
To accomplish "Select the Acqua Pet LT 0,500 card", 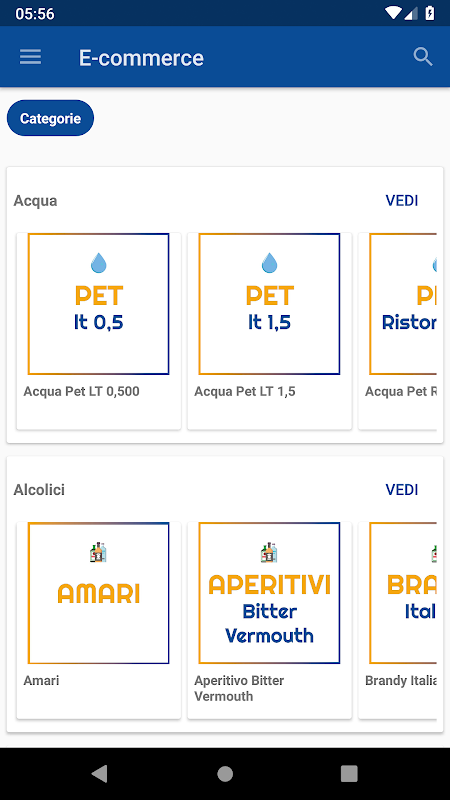I will [x=98, y=331].
